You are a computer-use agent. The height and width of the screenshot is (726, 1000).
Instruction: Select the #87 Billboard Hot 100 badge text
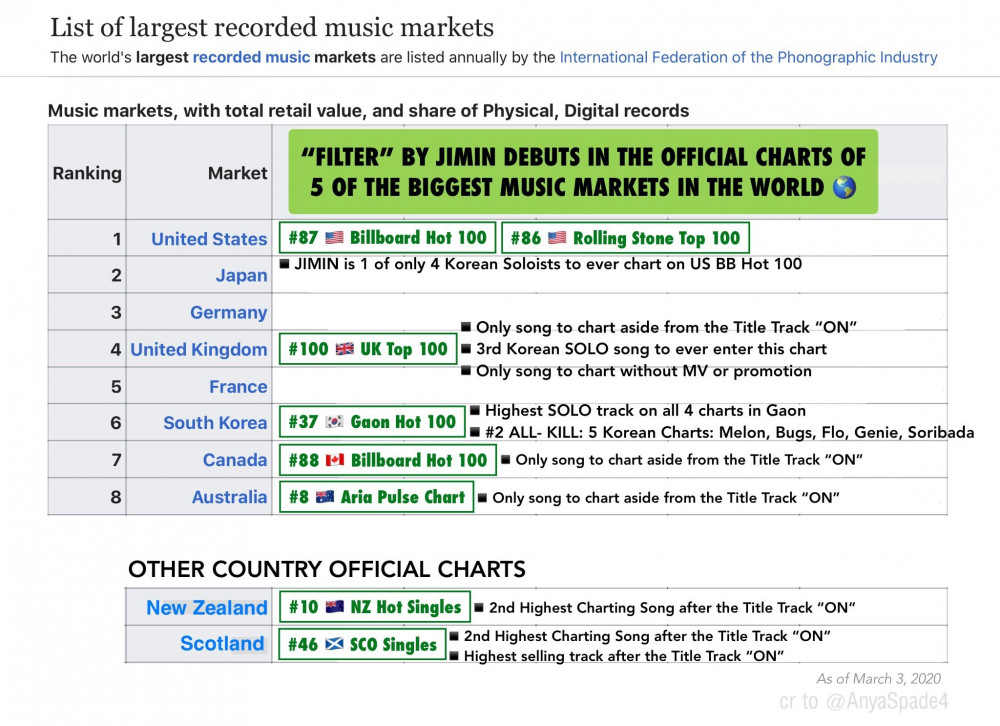387,238
